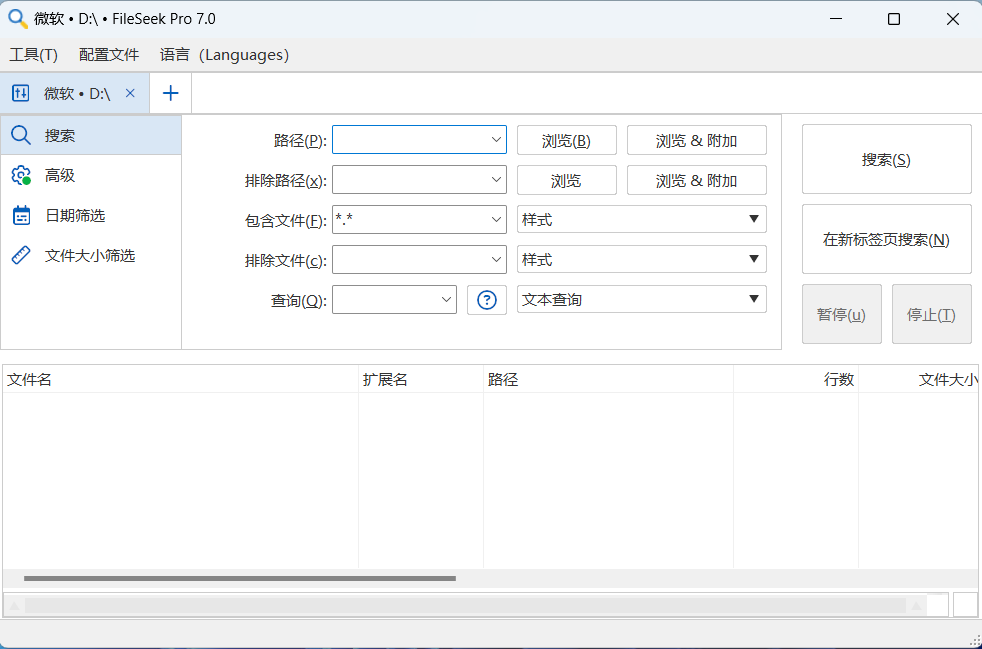Click the tab's settings sliders icon

(21, 93)
